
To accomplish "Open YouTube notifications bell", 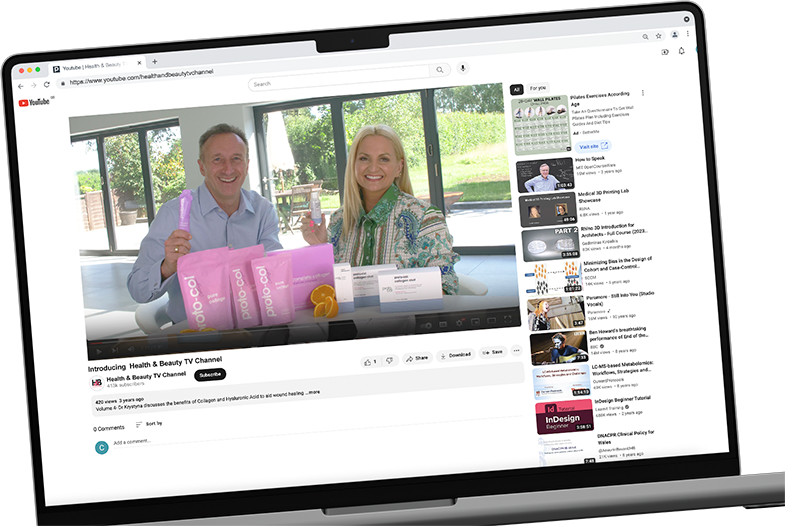I will pyautogui.click(x=681, y=51).
